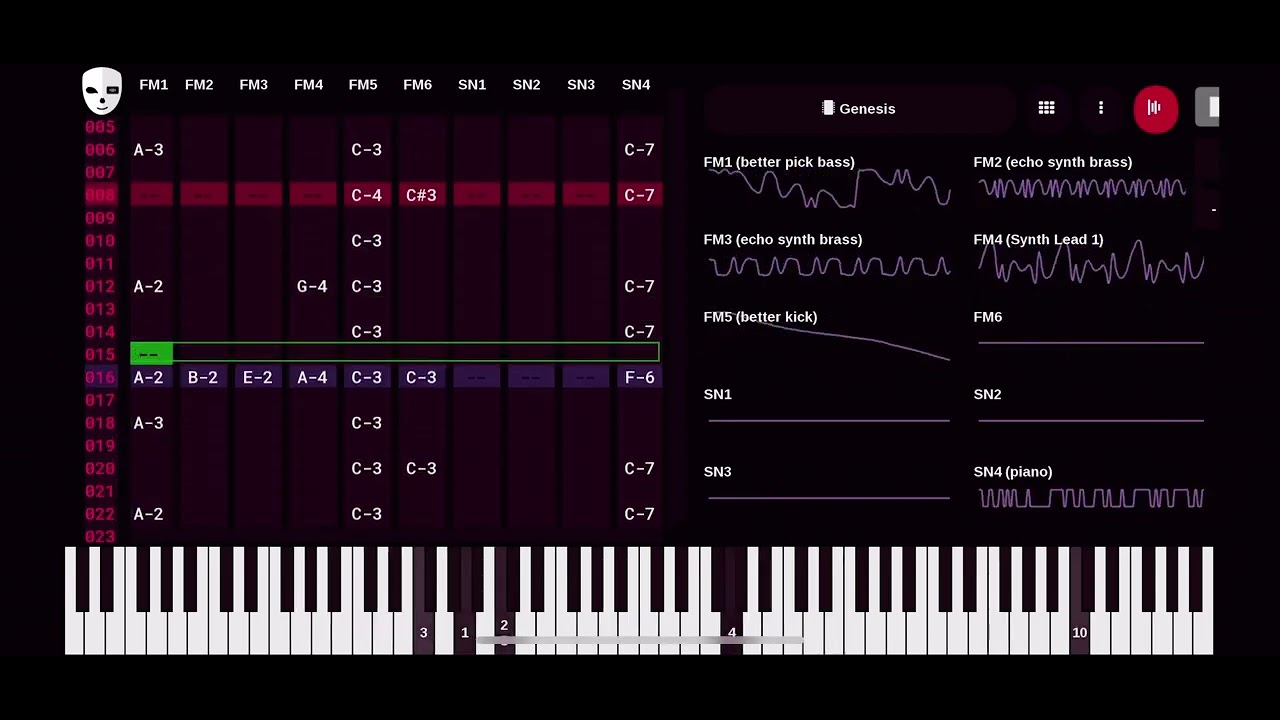The width and height of the screenshot is (1280, 720).
Task: Open the three-dot options menu
Action: pyautogui.click(x=1101, y=108)
